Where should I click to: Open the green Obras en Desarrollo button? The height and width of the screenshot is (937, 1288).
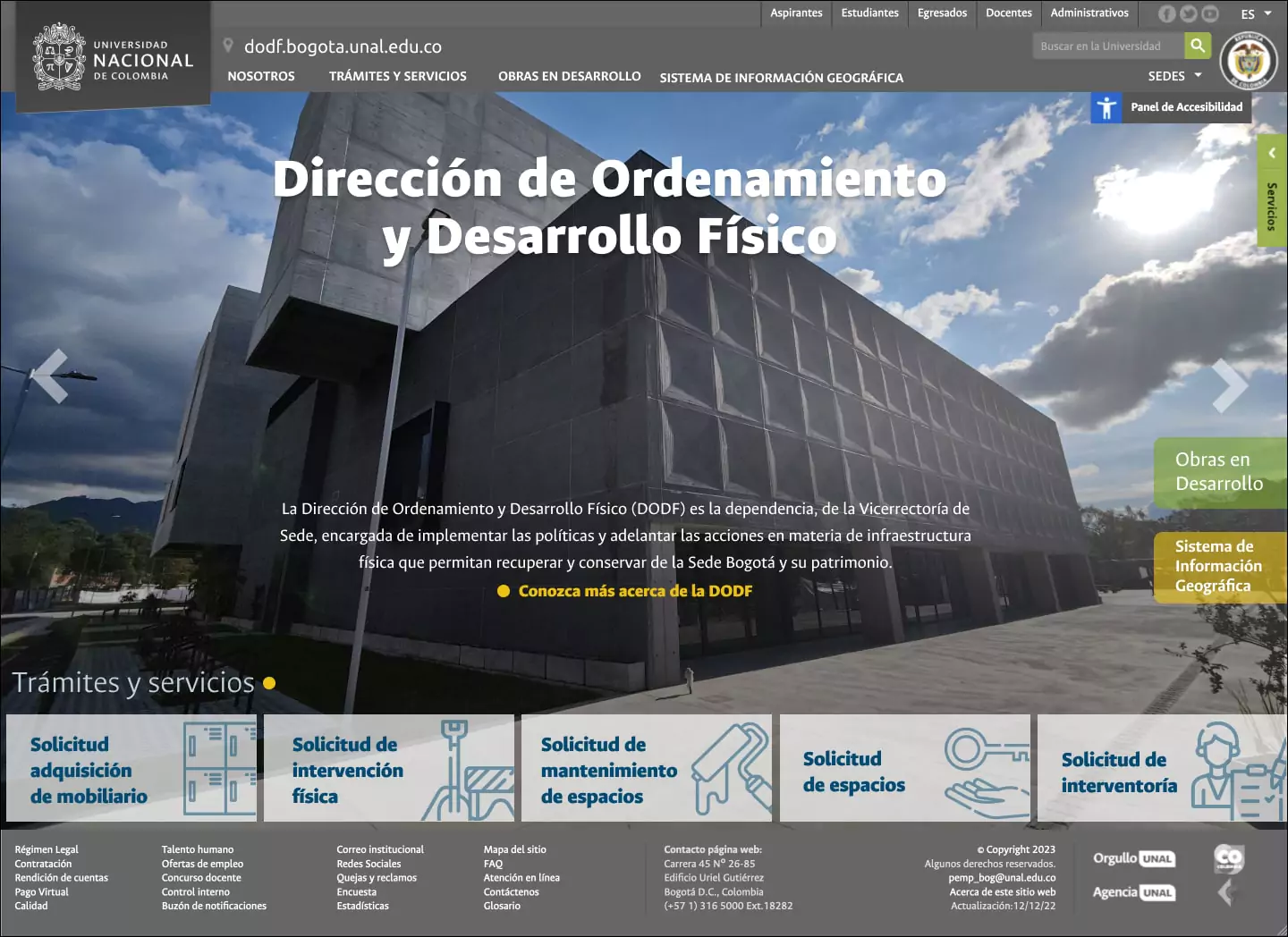point(1220,472)
